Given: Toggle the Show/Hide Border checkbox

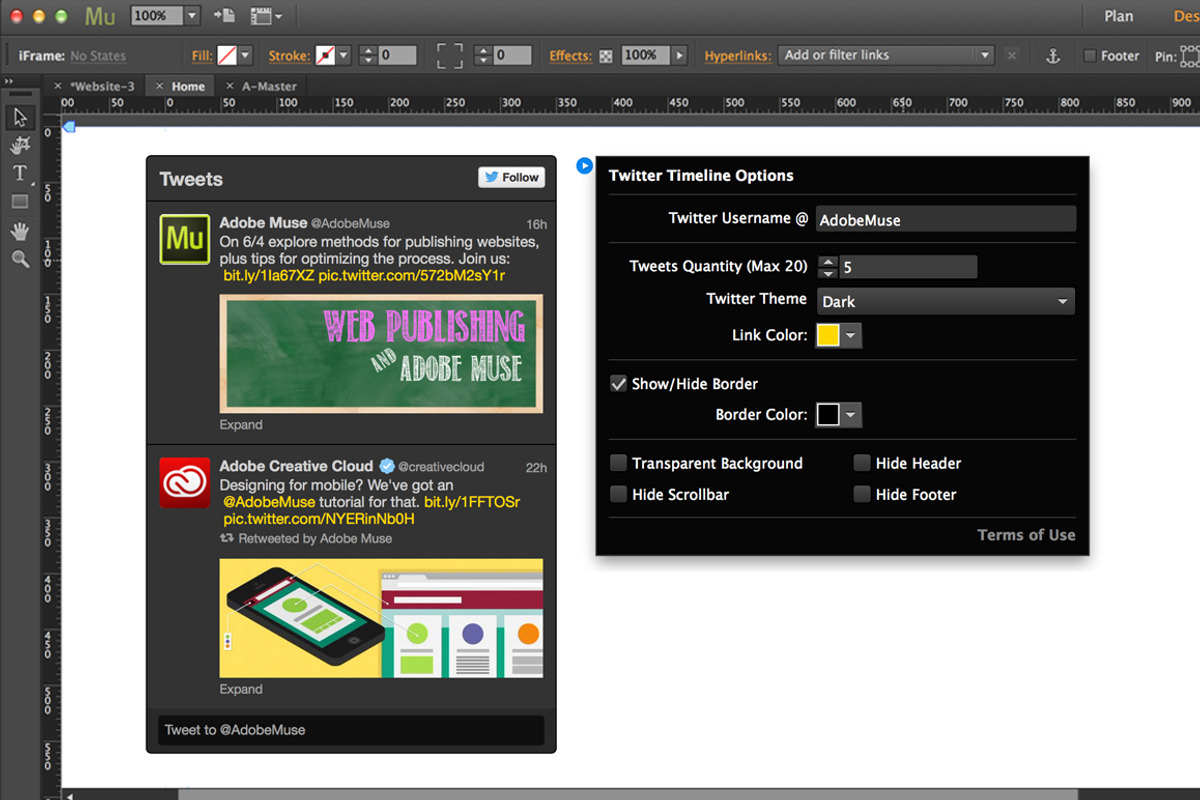Looking at the screenshot, I should pos(619,383).
